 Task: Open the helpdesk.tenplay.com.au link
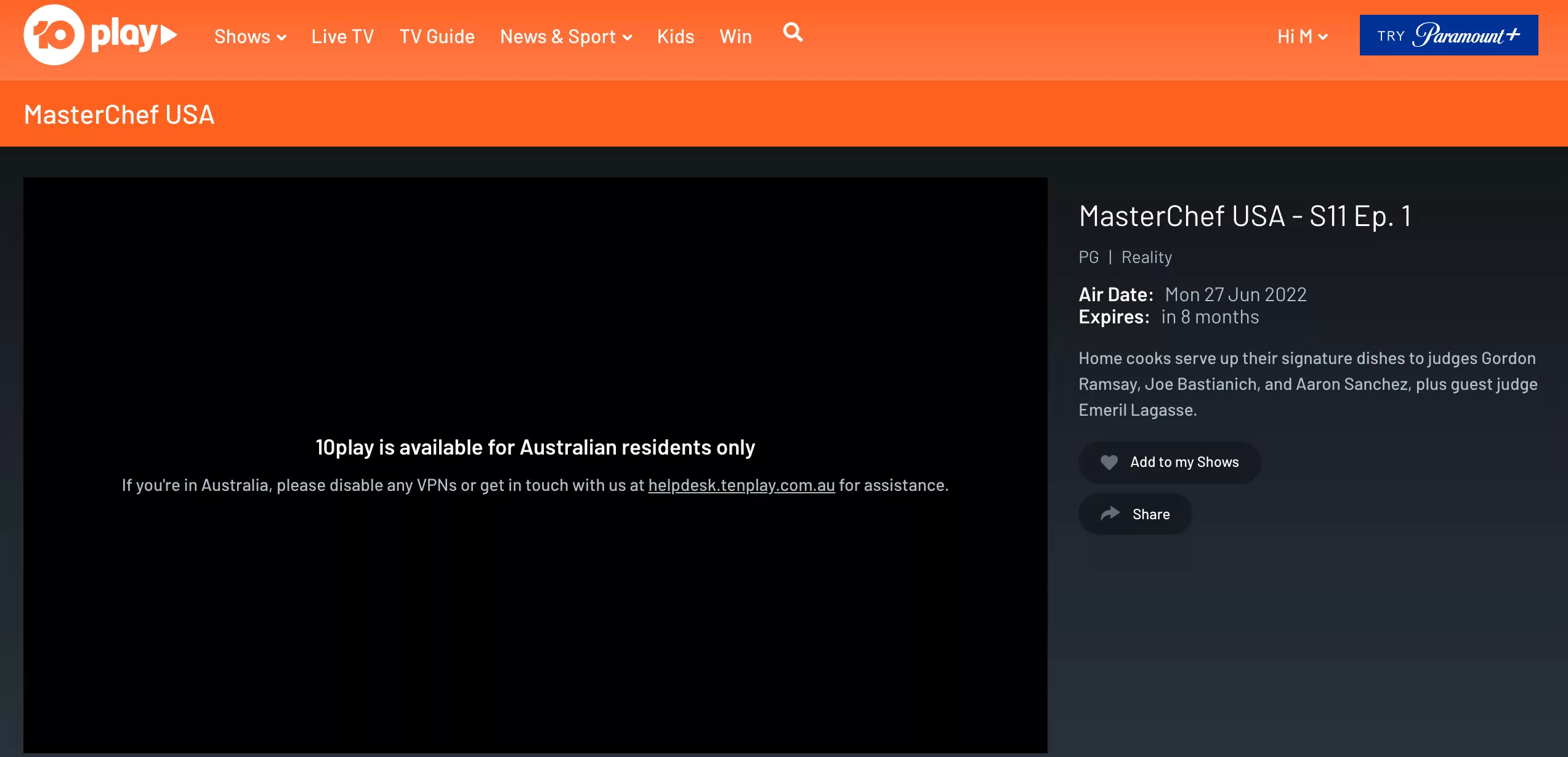click(x=742, y=485)
